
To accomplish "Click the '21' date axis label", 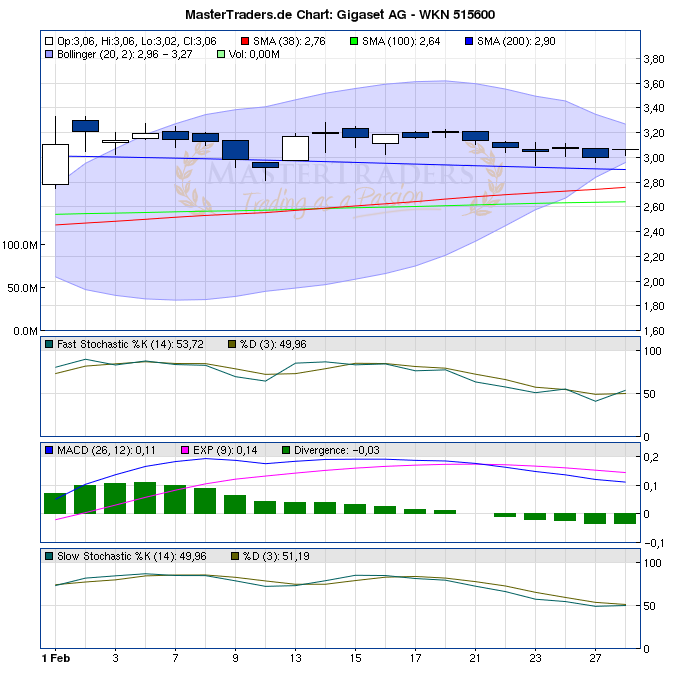I will coord(475,658).
